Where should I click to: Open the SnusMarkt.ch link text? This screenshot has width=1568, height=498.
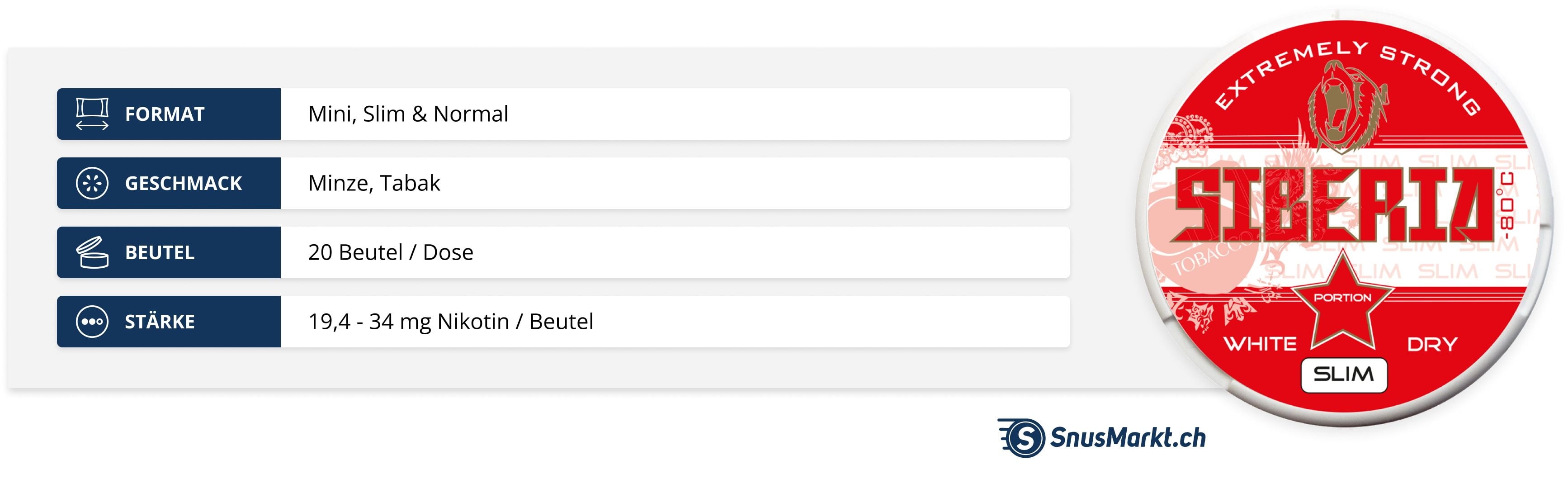click(1127, 438)
